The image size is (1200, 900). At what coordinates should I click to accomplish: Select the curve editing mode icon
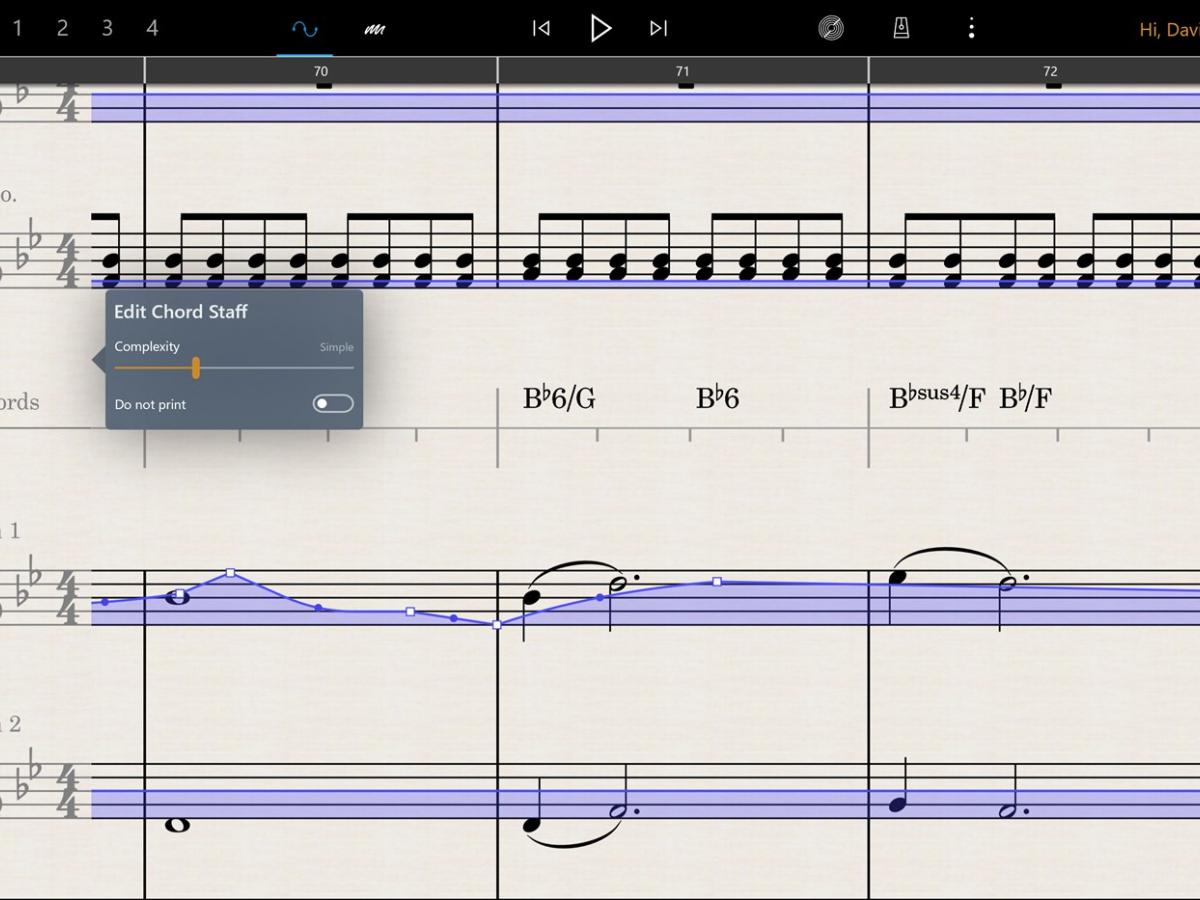pyautogui.click(x=304, y=29)
